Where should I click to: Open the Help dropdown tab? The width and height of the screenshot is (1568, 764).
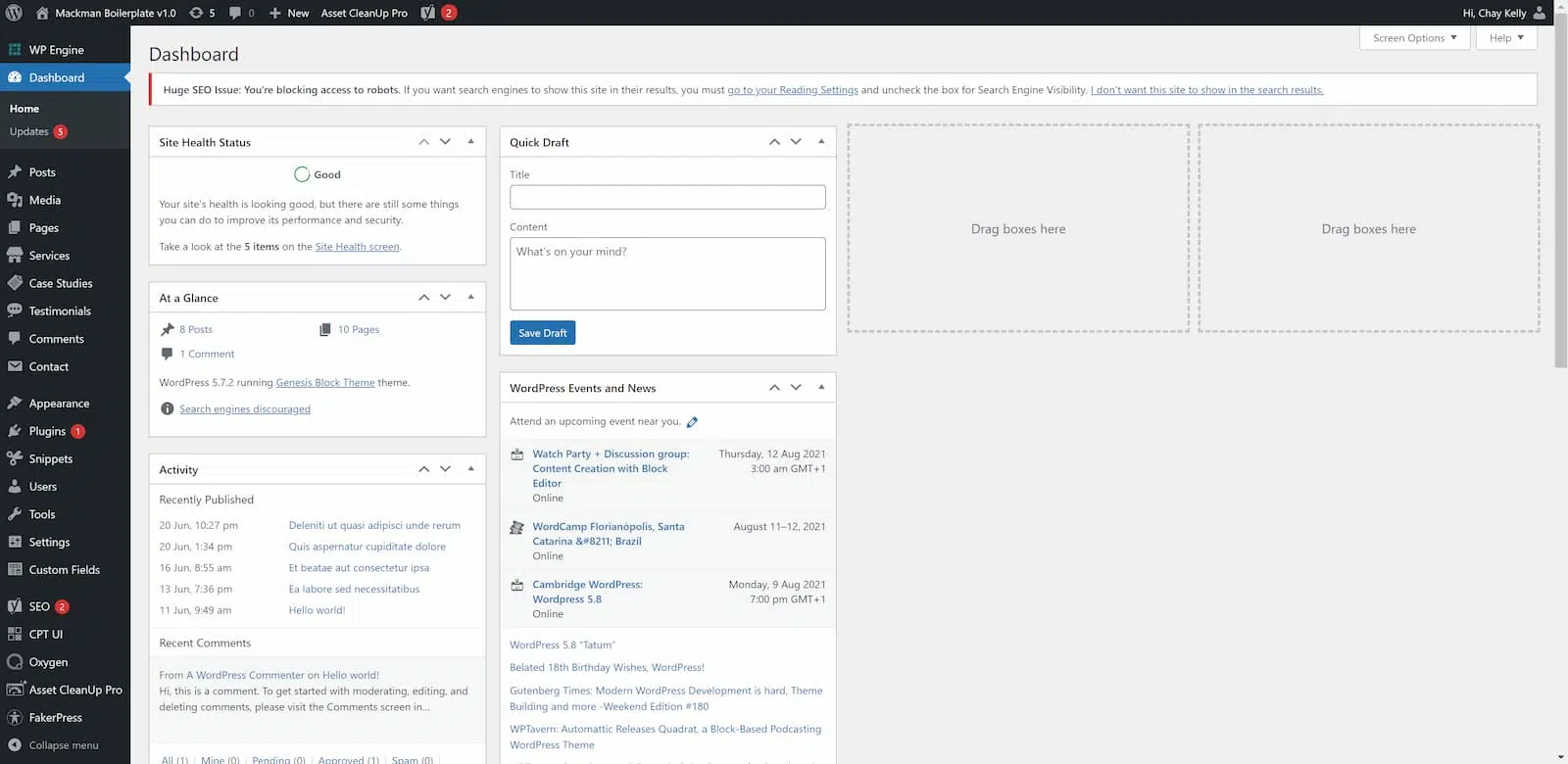(x=1506, y=38)
